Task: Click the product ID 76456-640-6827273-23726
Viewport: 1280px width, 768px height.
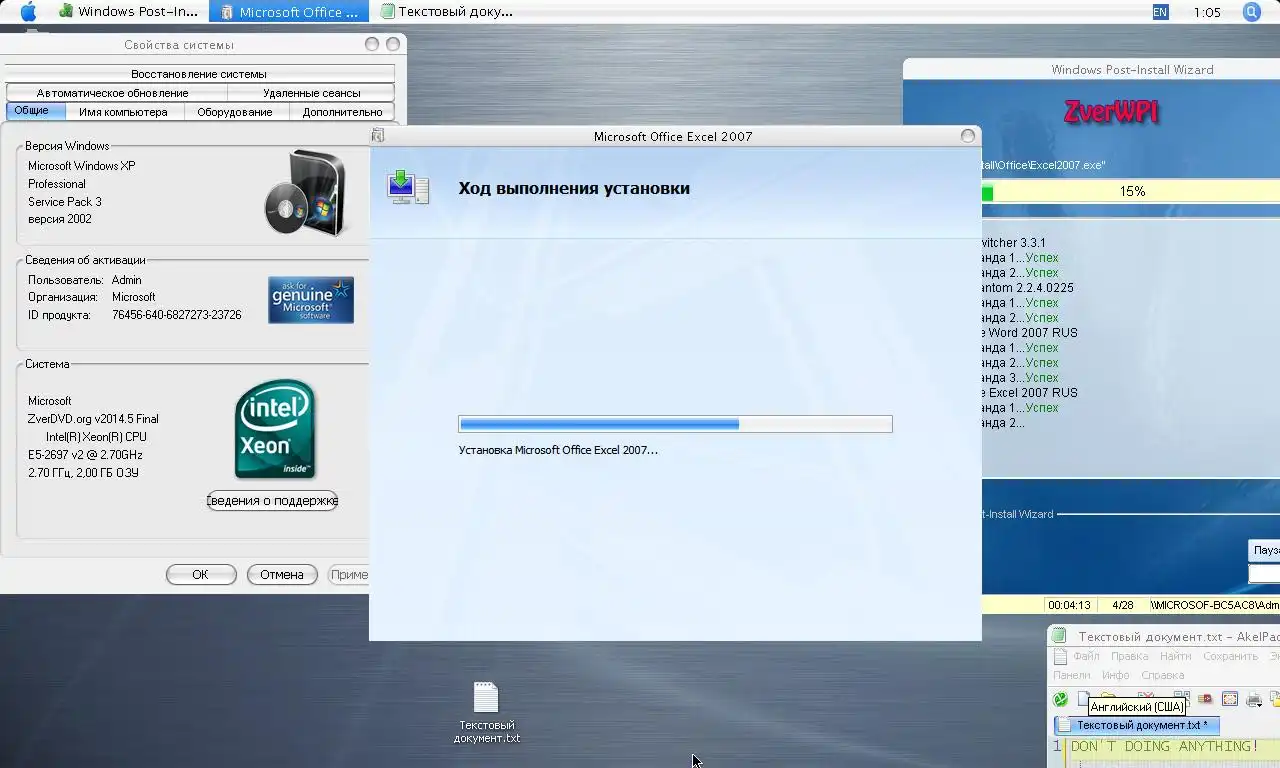Action: point(176,315)
